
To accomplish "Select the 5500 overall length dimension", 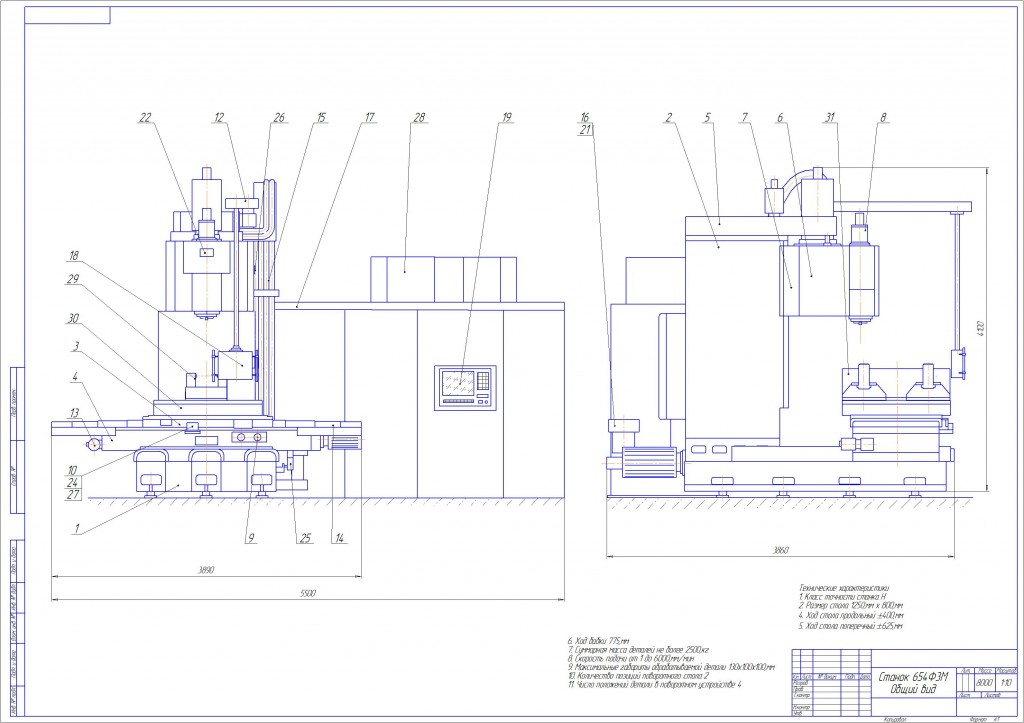I will [308, 594].
